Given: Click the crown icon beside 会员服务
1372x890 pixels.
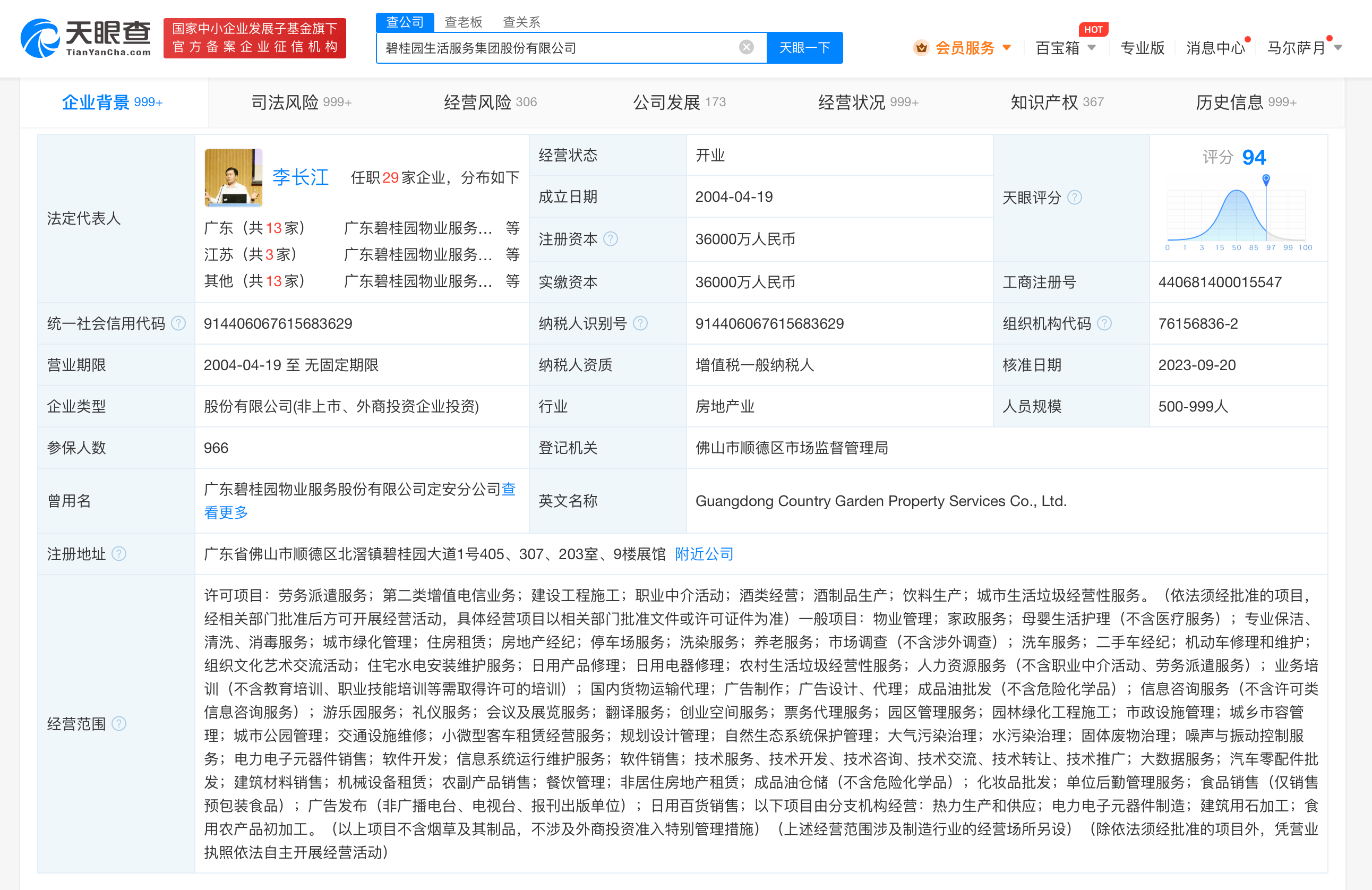Looking at the screenshot, I should 922,48.
